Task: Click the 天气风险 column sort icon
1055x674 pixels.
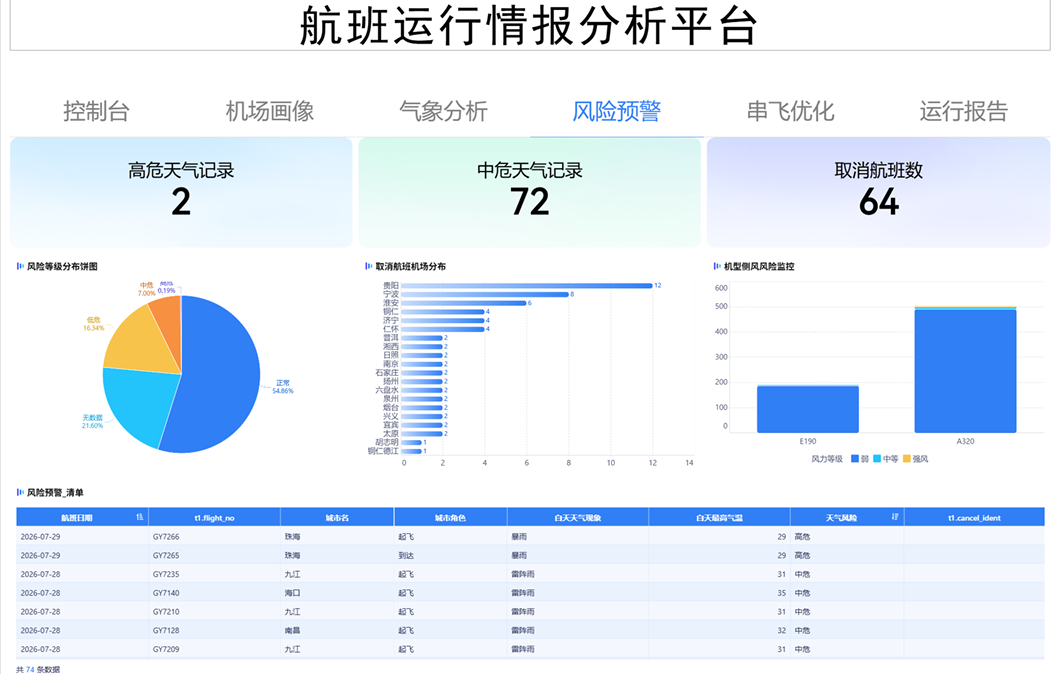Action: [x=895, y=517]
